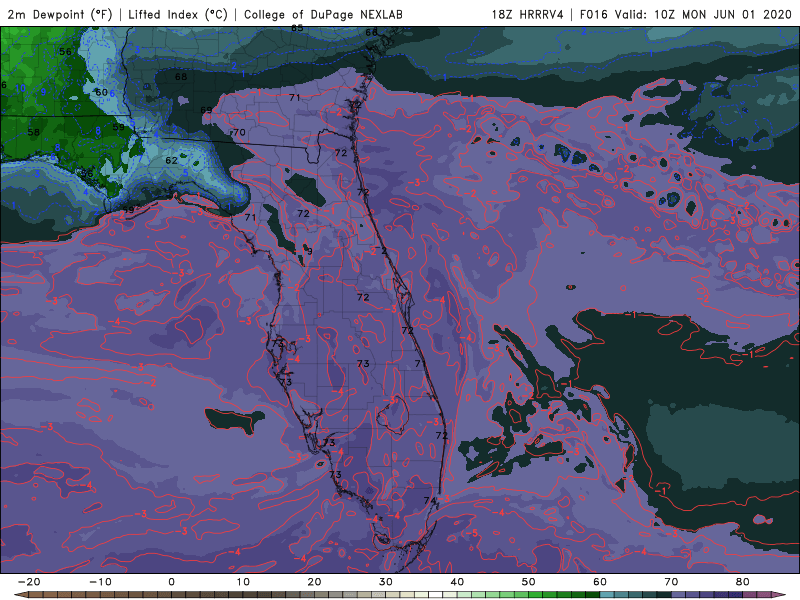Click the "2m Dewpoint (°F)" title text
This screenshot has height=600, width=800.
[x=60, y=14]
